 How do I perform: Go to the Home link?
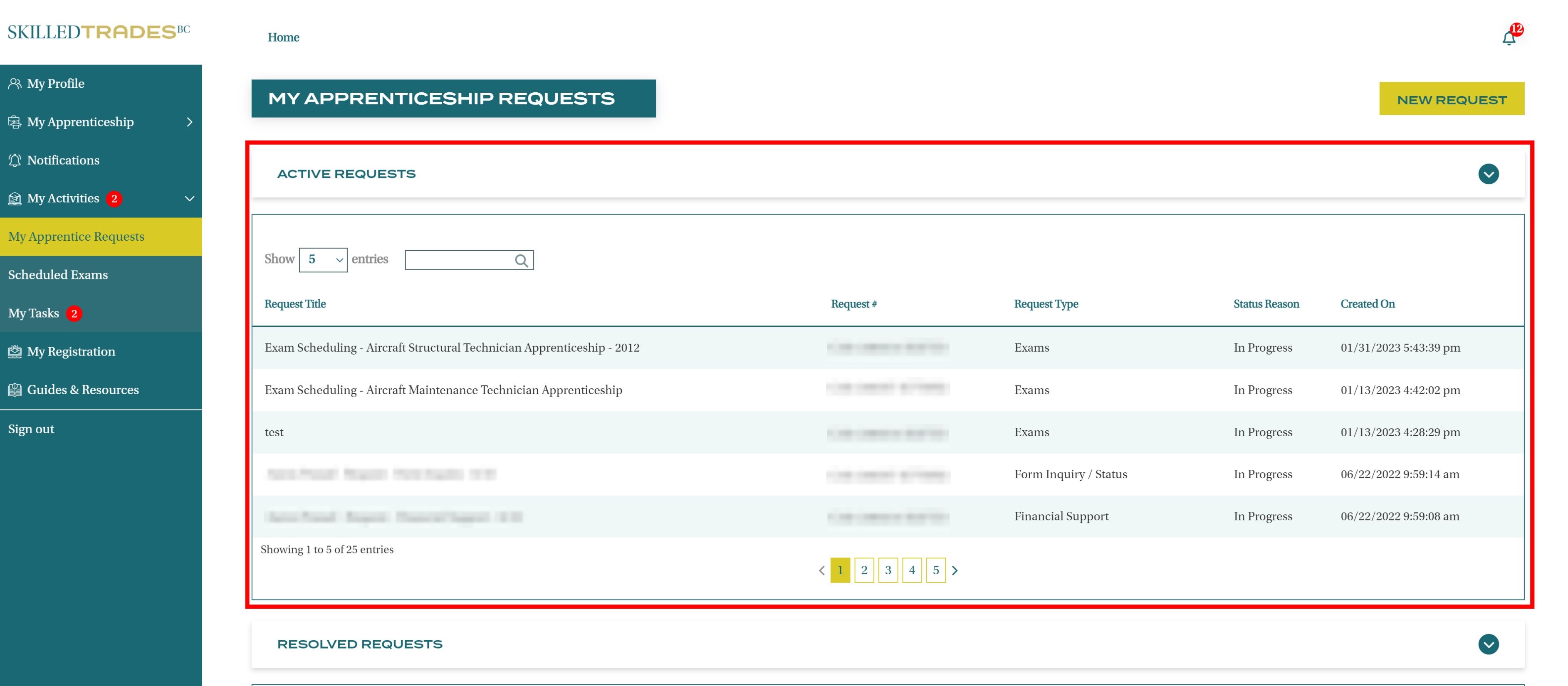283,37
